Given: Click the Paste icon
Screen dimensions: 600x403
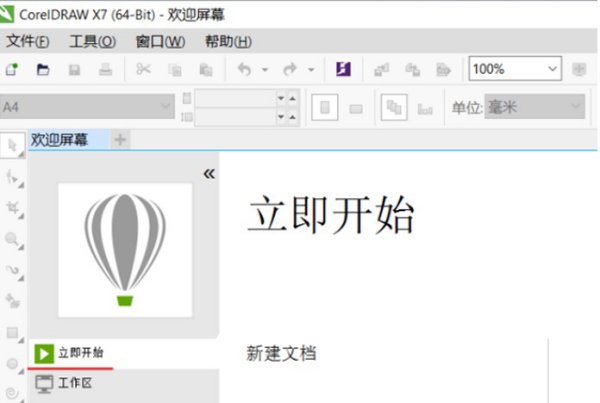Looking at the screenshot, I should 206,70.
